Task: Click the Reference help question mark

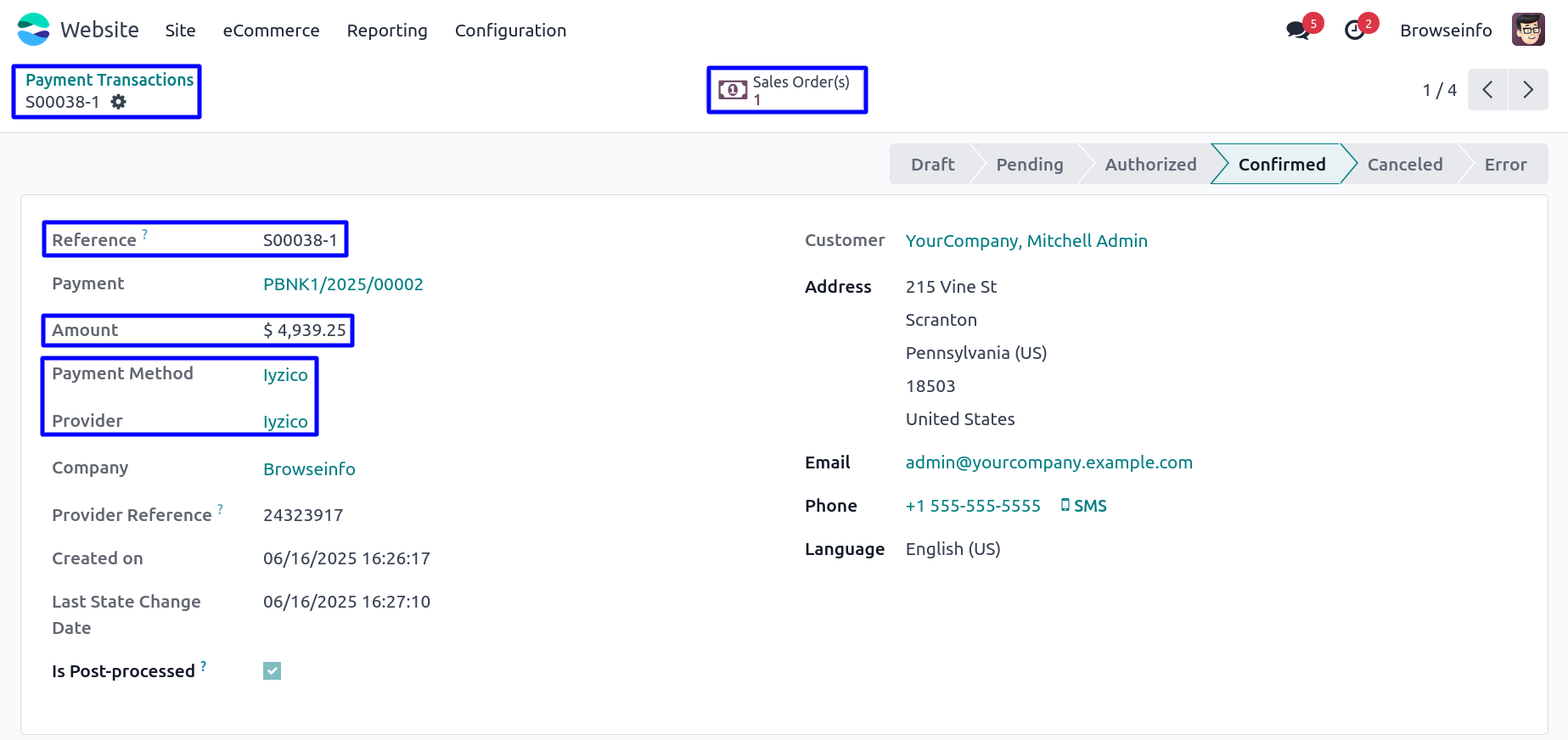Action: coord(144,233)
